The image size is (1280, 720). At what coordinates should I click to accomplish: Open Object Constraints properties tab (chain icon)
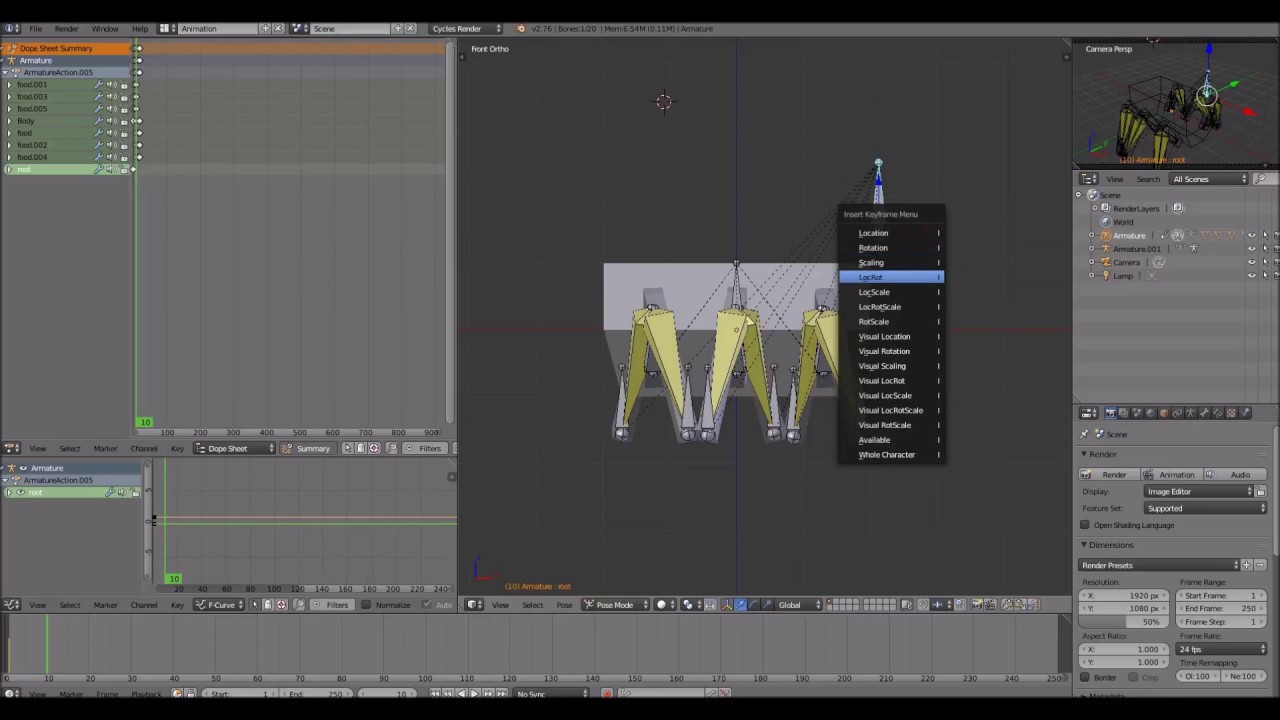pos(1177,413)
